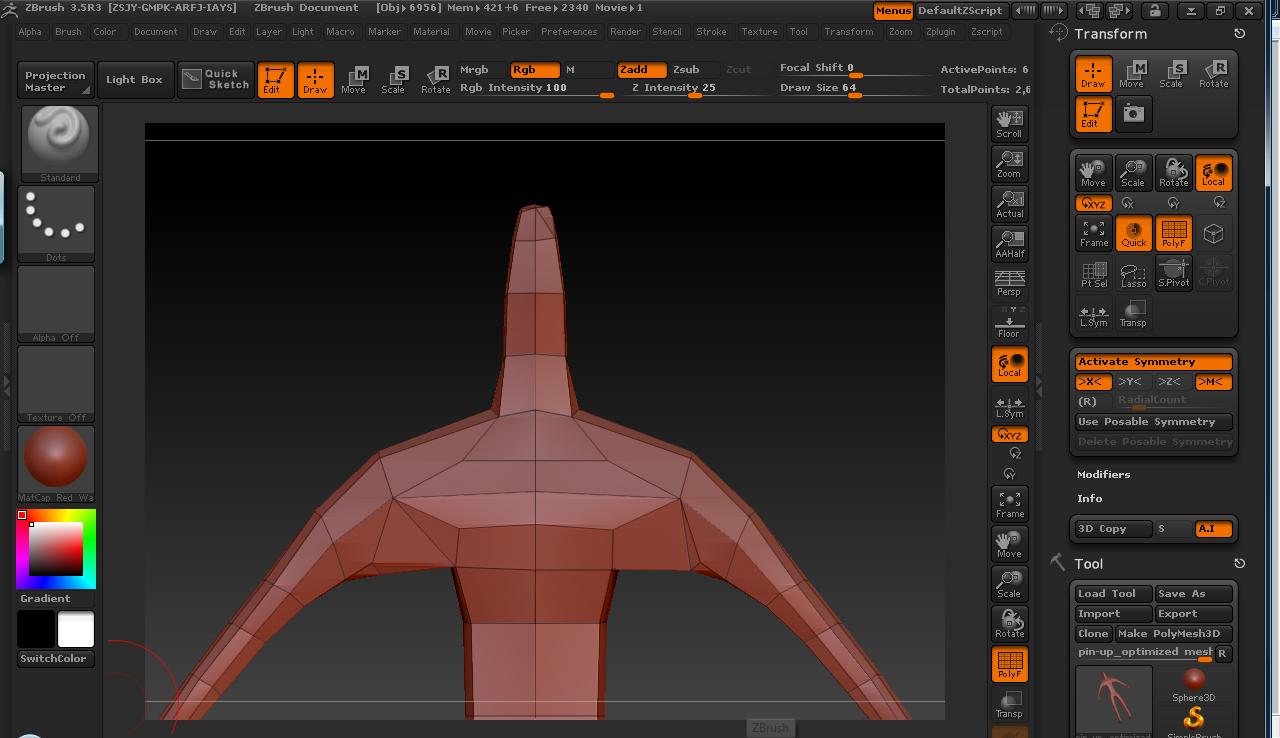The height and width of the screenshot is (738, 1280).
Task: Click the Make PolyMesh3D button
Action: [1176, 633]
